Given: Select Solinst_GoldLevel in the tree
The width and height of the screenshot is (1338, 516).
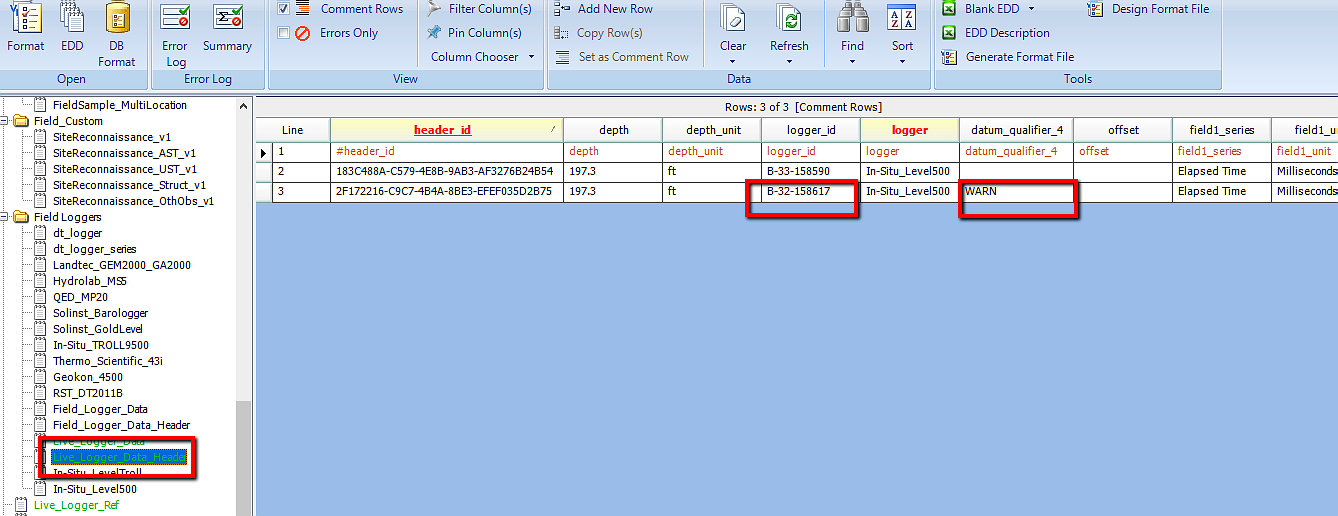Looking at the screenshot, I should [97, 329].
